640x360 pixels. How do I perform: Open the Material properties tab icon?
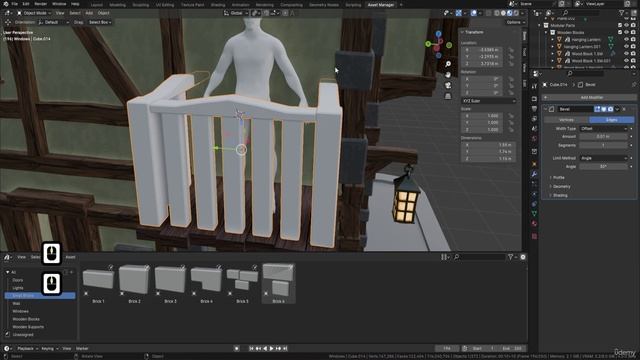click(534, 224)
